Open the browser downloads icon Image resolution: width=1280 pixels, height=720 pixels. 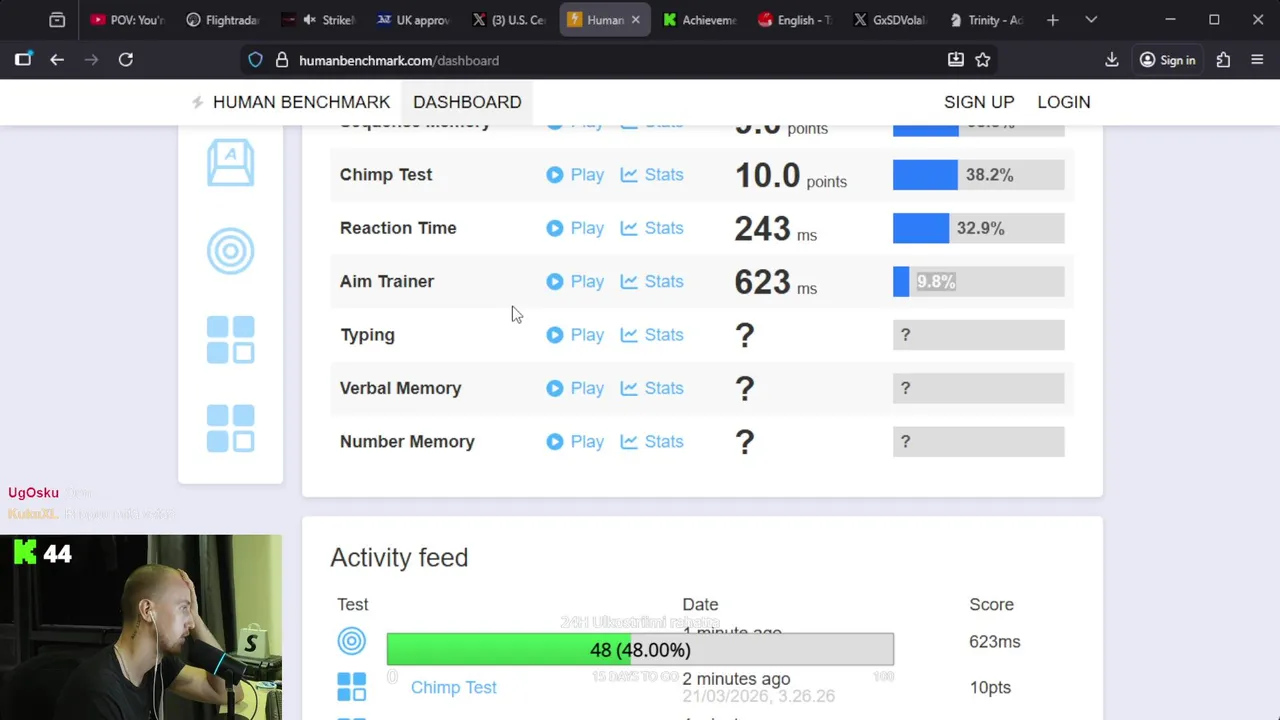(1111, 60)
